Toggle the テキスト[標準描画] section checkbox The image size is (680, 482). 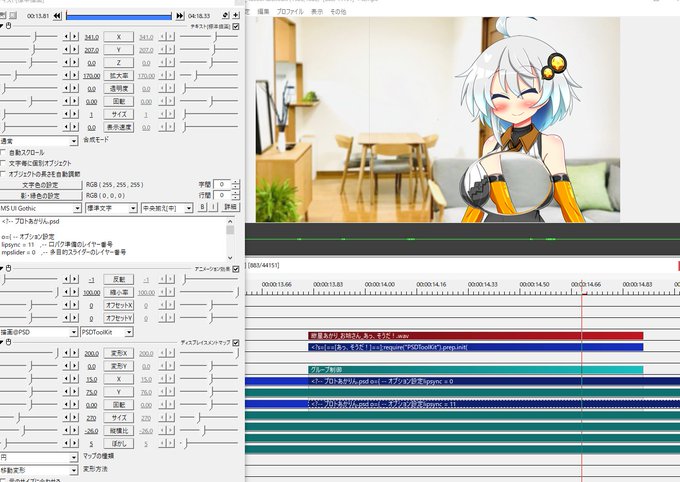coord(236,26)
